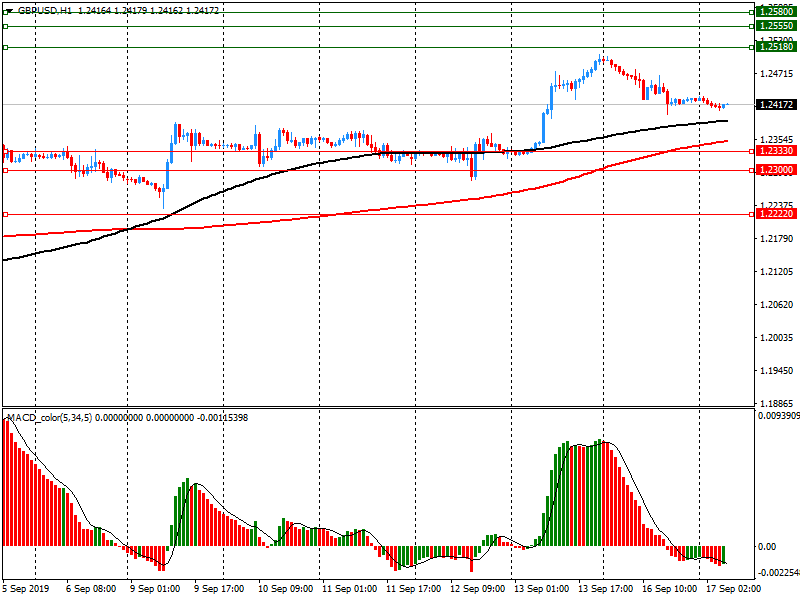Screen dimensions: 800x600
Task: Click the current price label 1.24172
Action: 776,105
